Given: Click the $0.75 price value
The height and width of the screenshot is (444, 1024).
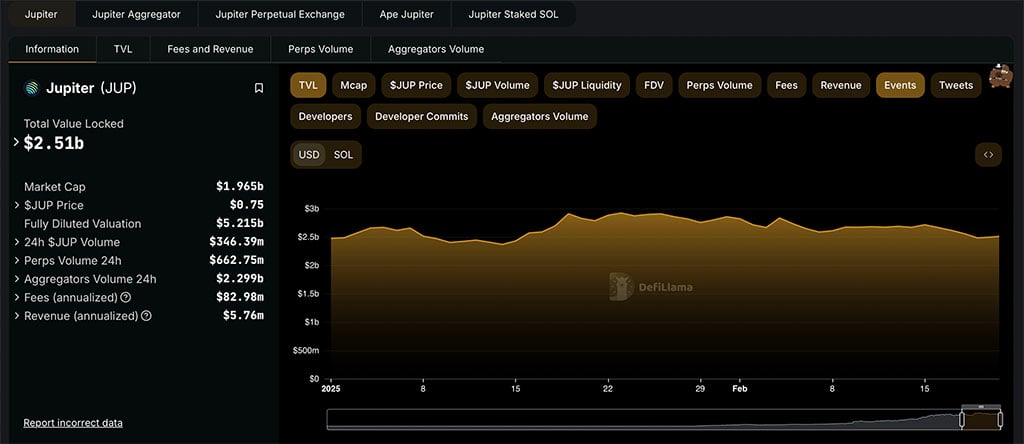Looking at the screenshot, I should tap(247, 205).
